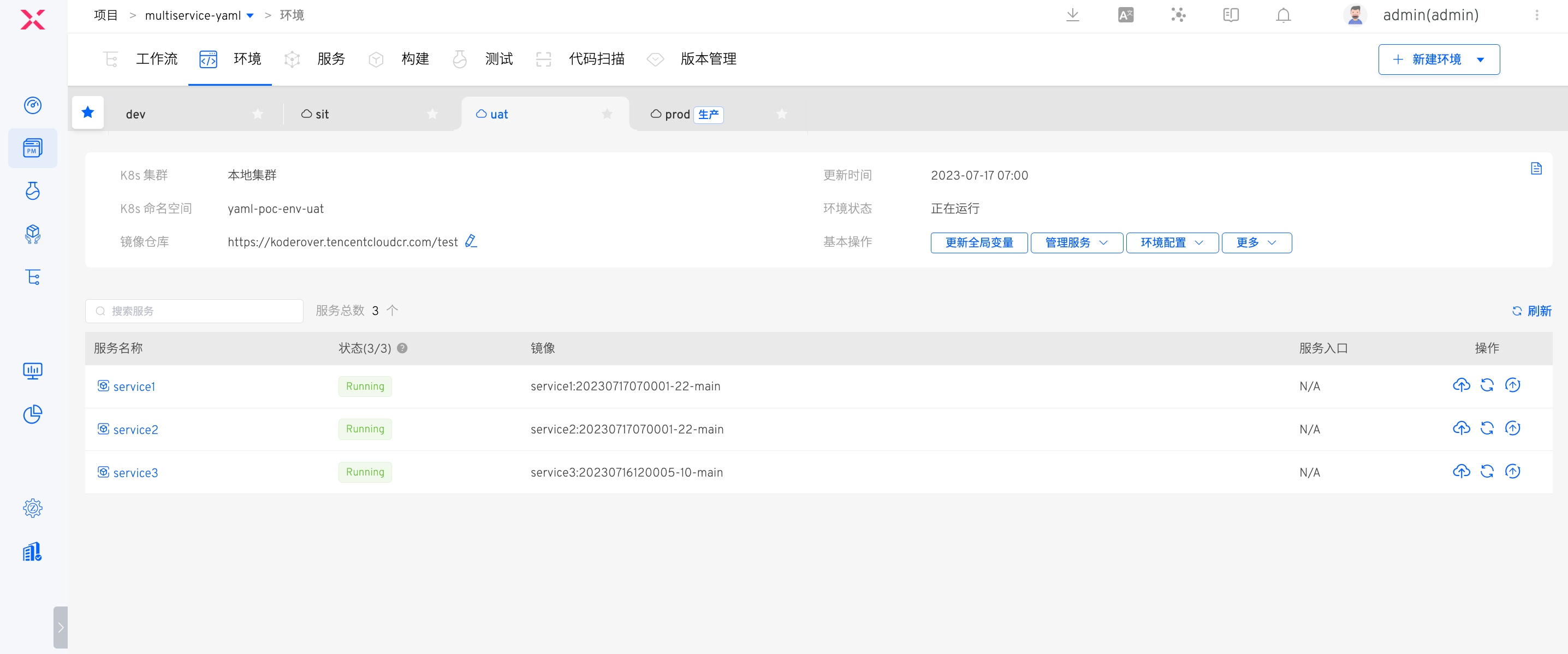Click the 刷新 refresh link
The image size is (1568, 654).
1531,311
